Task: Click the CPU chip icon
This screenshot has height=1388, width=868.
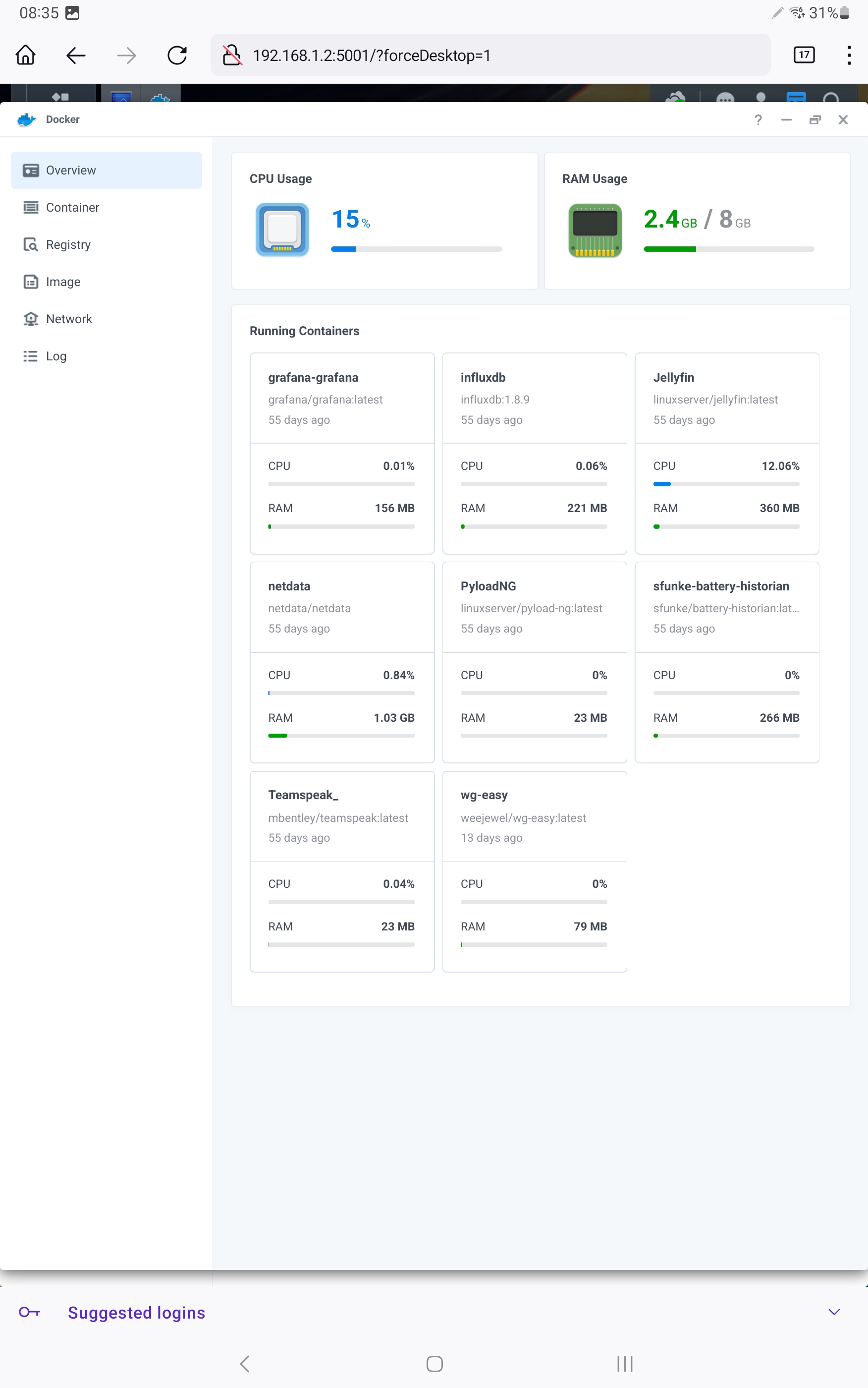Action: (282, 230)
